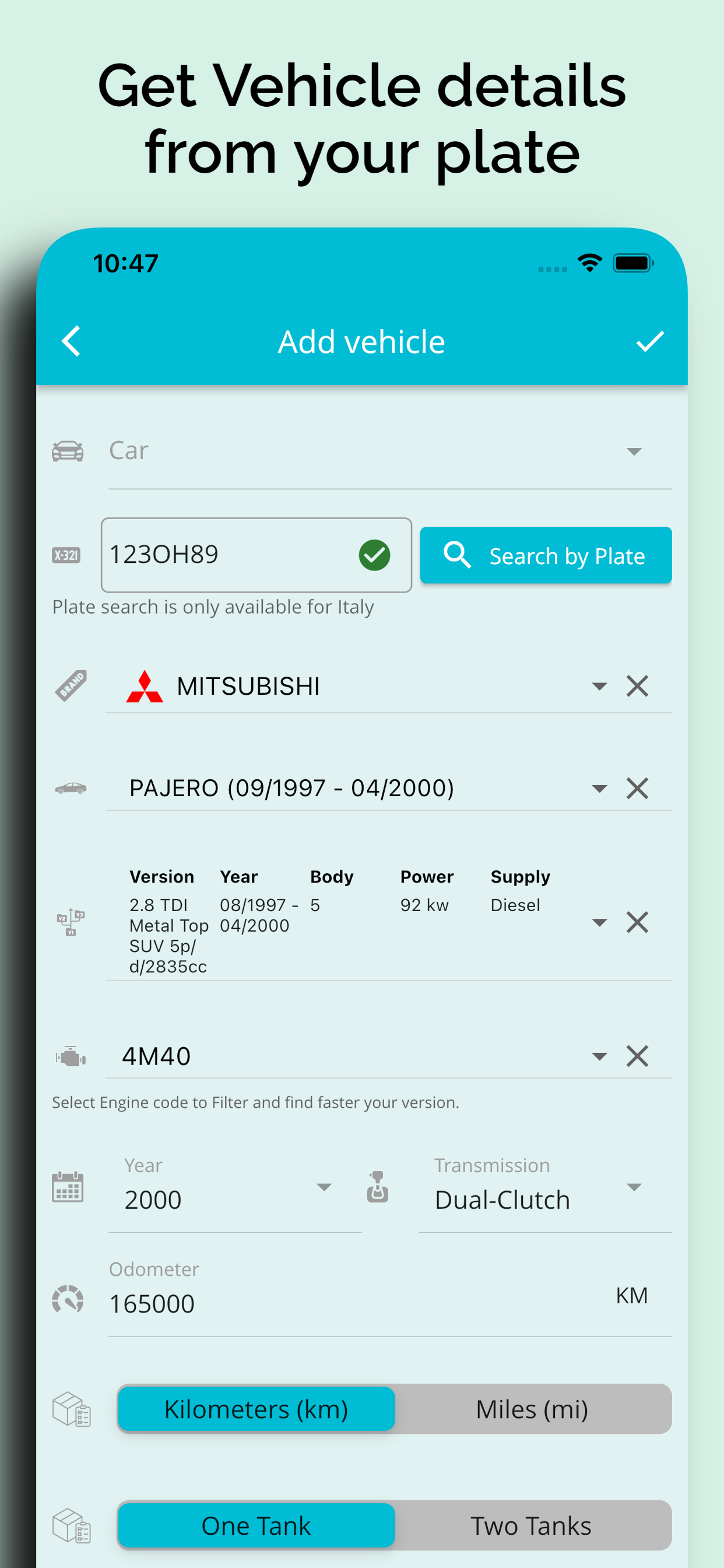Tap the tank count box icon
Screen dimensions: 724x1568
pyautogui.click(x=71, y=1525)
